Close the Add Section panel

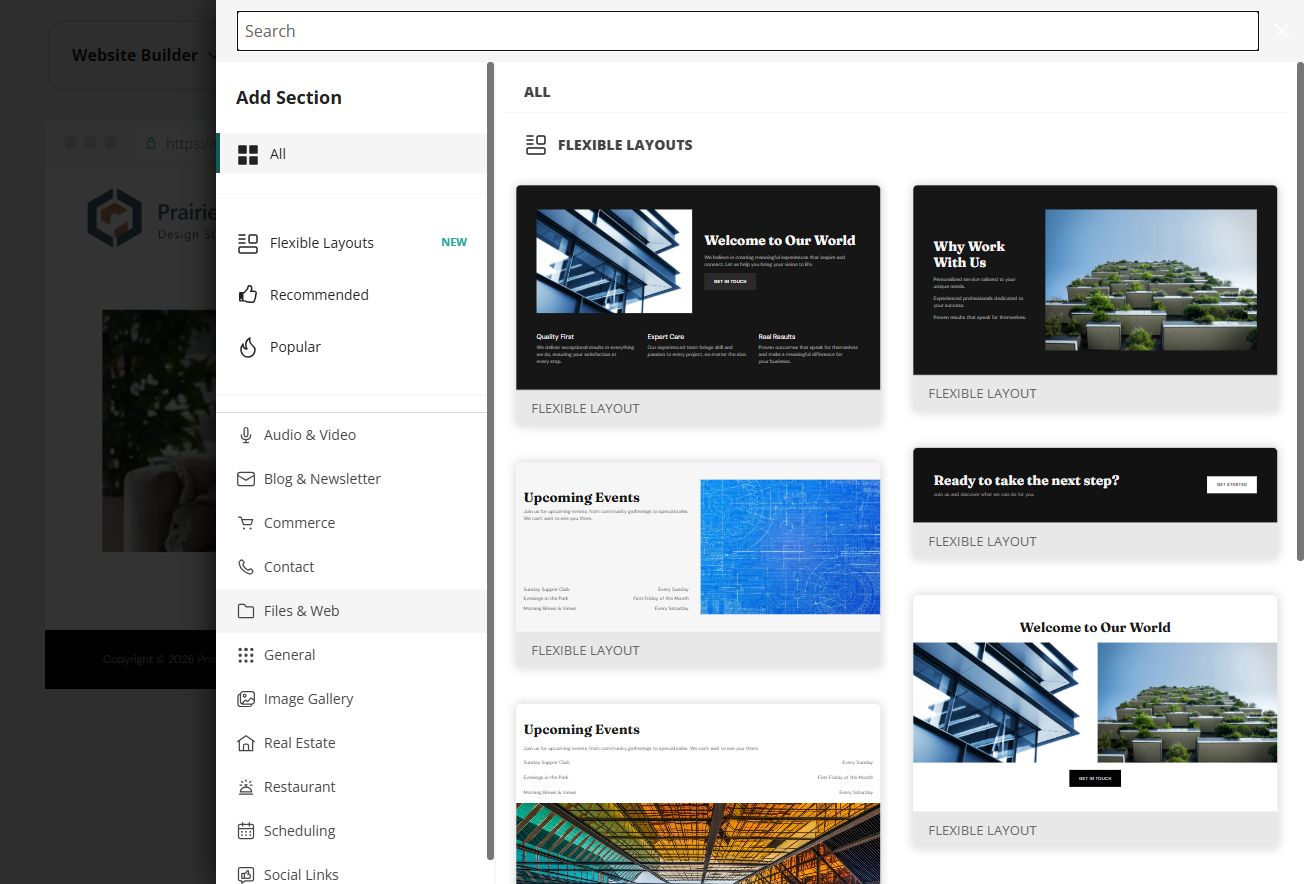[x=1282, y=31]
